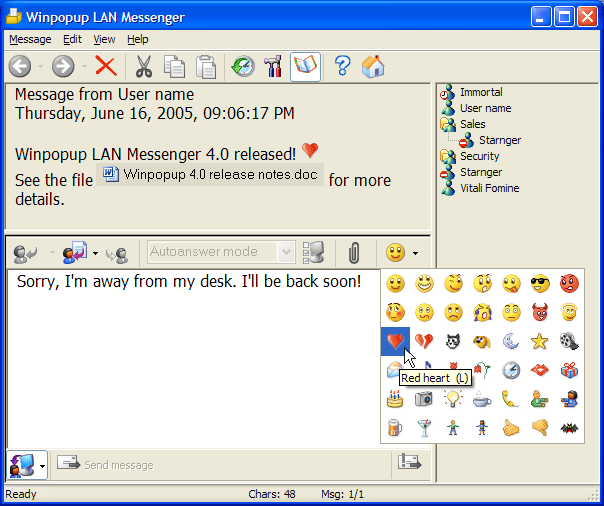604x506 pixels.
Task: Insert the angry red face emoticon
Action: (x=569, y=284)
